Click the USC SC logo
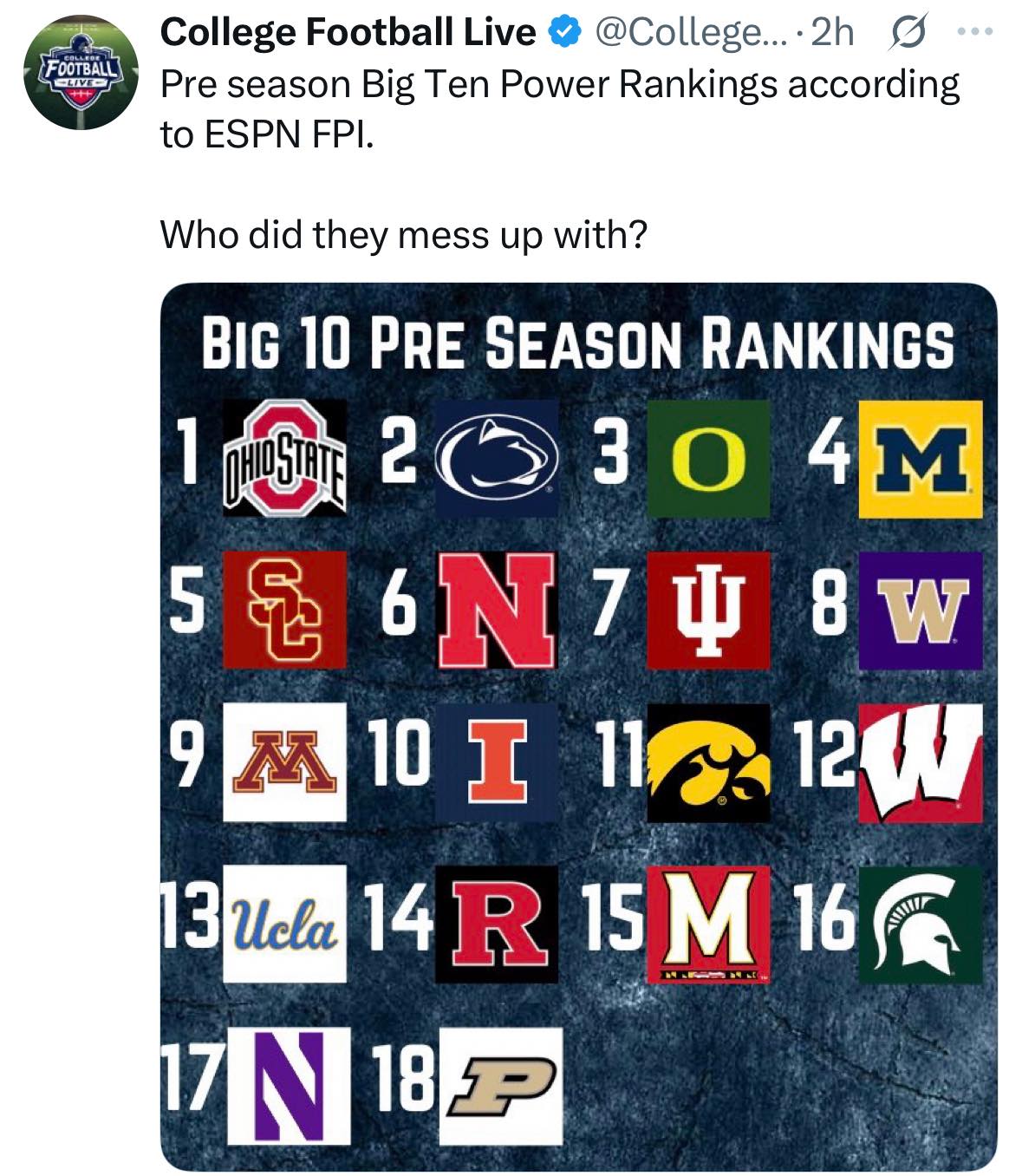This screenshot has height=1176, width=1022. (284, 610)
